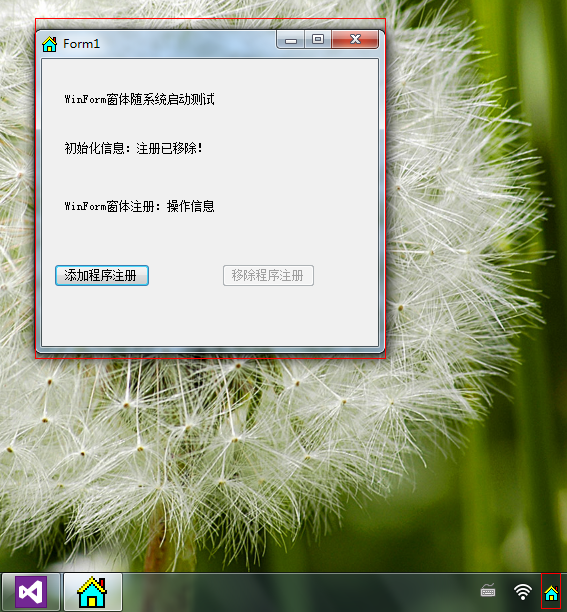This screenshot has width=567, height=612.
Task: Click the WinForm窗体注册：操作信息 label
Action: pos(140,206)
